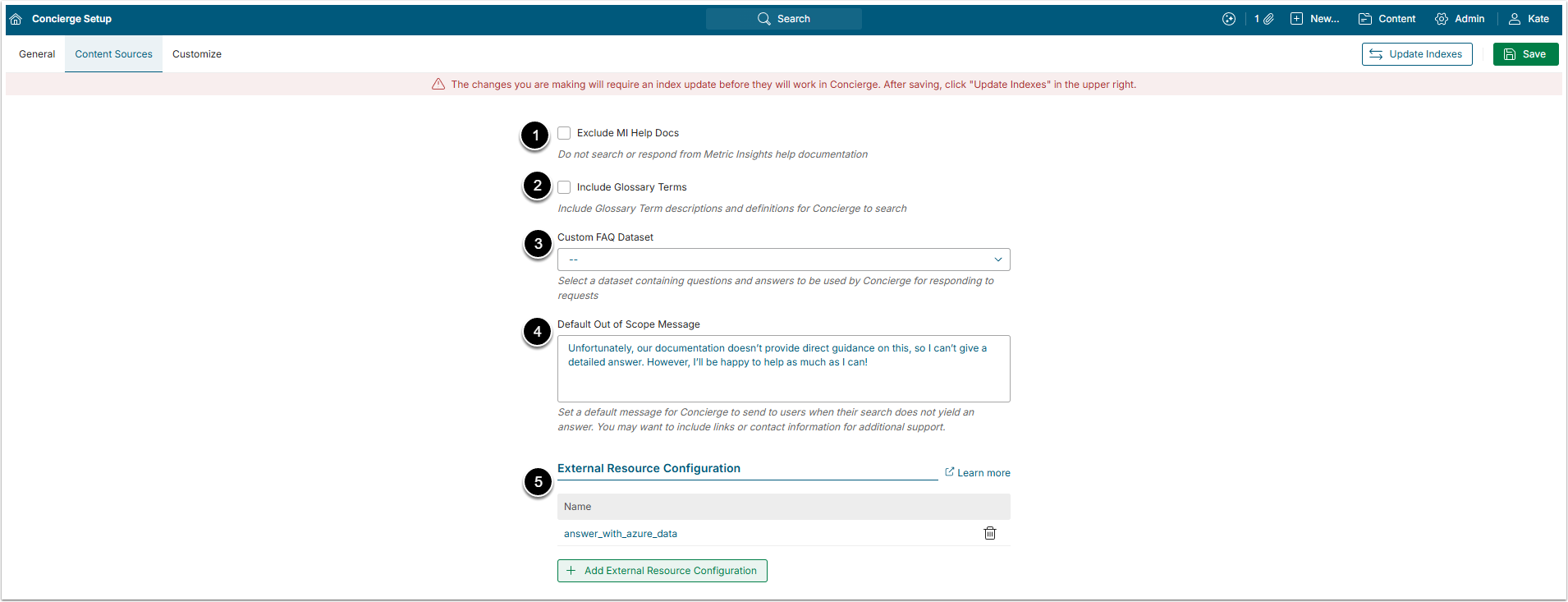This screenshot has width=1568, height=602.
Task: Switch to the Customize tab
Action: pos(197,54)
